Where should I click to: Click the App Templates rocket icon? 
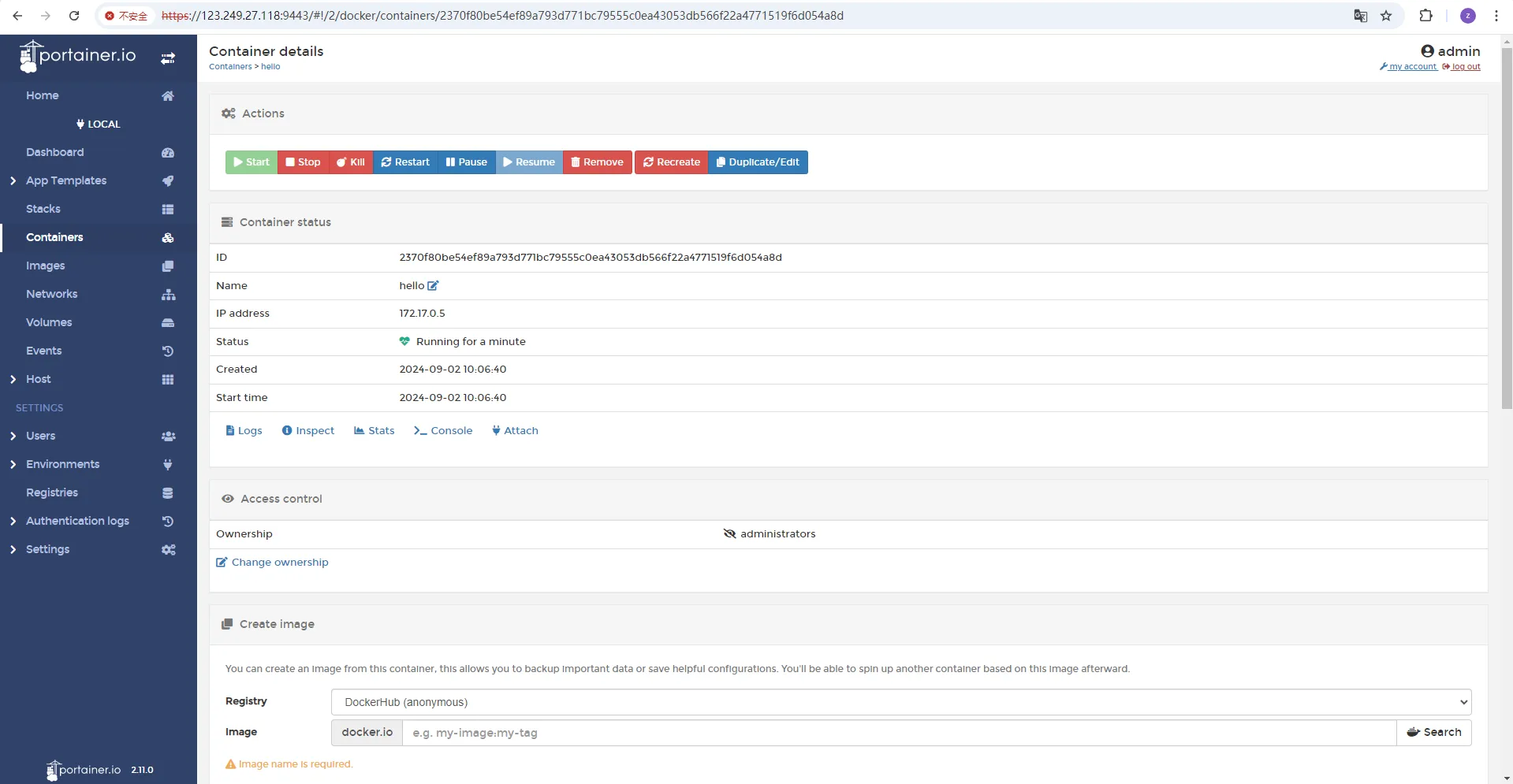point(168,181)
